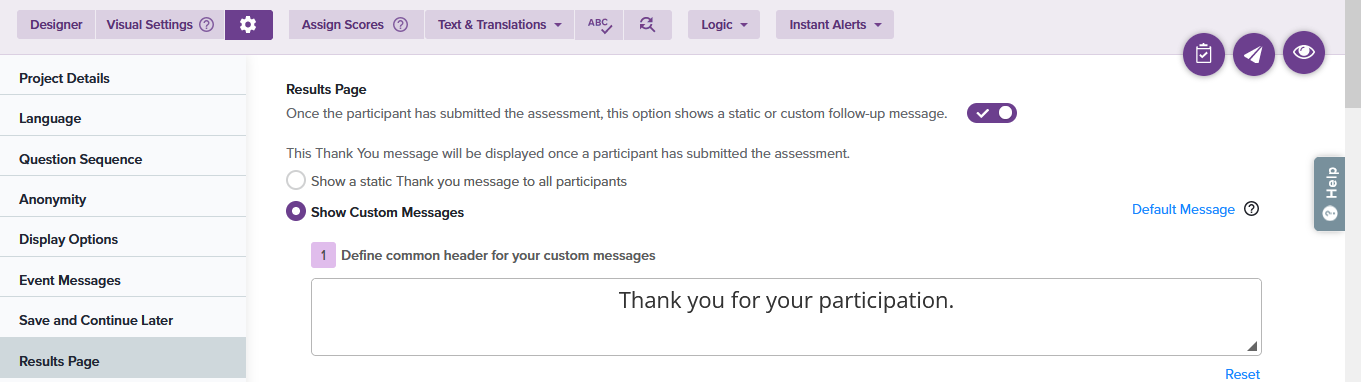The width and height of the screenshot is (1361, 382).
Task: Click help icon beside Assign Scores
Action: [x=400, y=25]
